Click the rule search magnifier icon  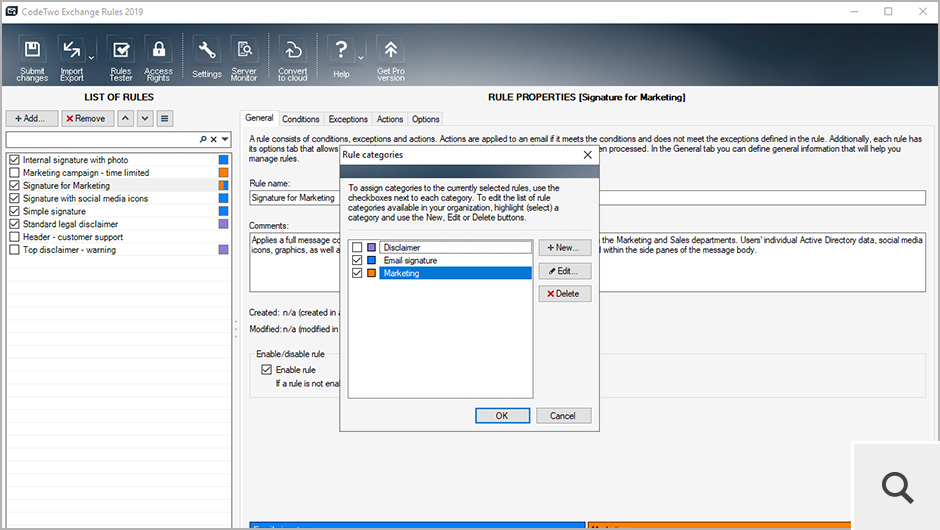coord(203,139)
